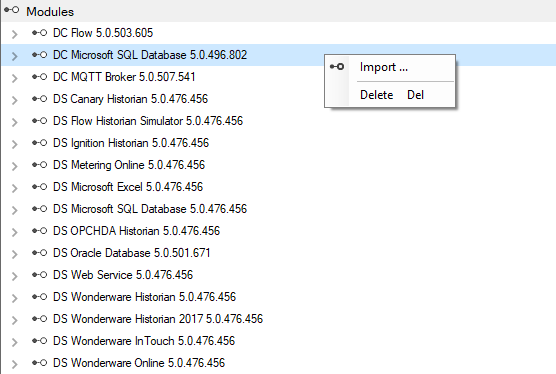Click the module icon beside DS Canary Historian
The image size is (556, 374).
pos(39,99)
